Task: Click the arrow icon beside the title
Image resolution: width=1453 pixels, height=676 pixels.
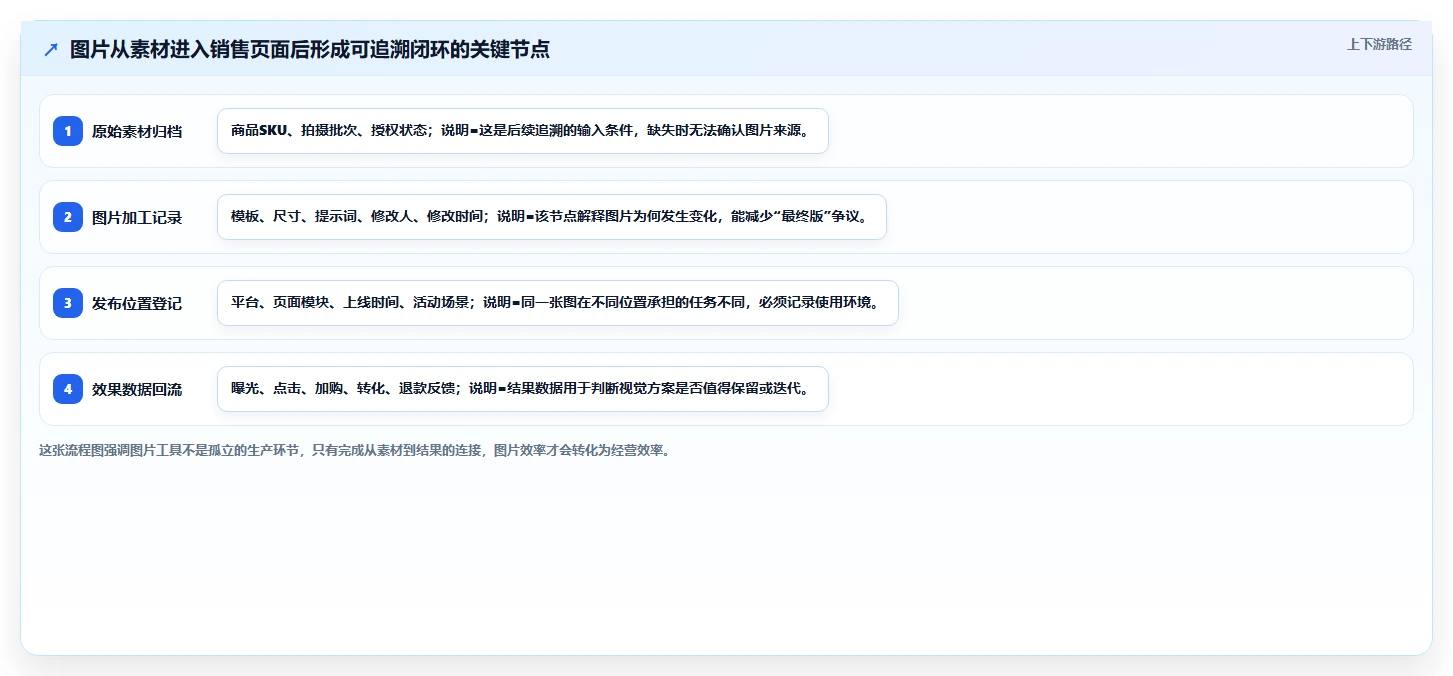Action: pos(51,49)
